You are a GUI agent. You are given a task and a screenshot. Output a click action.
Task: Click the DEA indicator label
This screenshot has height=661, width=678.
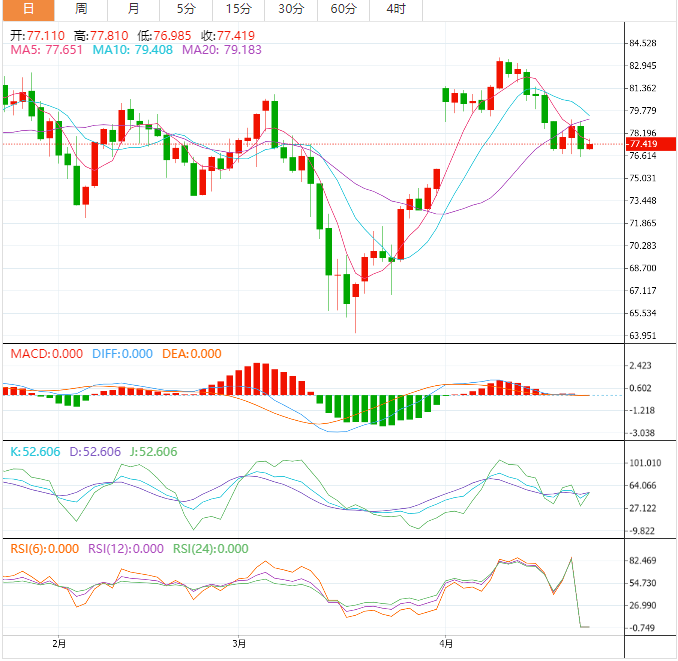tap(192, 354)
